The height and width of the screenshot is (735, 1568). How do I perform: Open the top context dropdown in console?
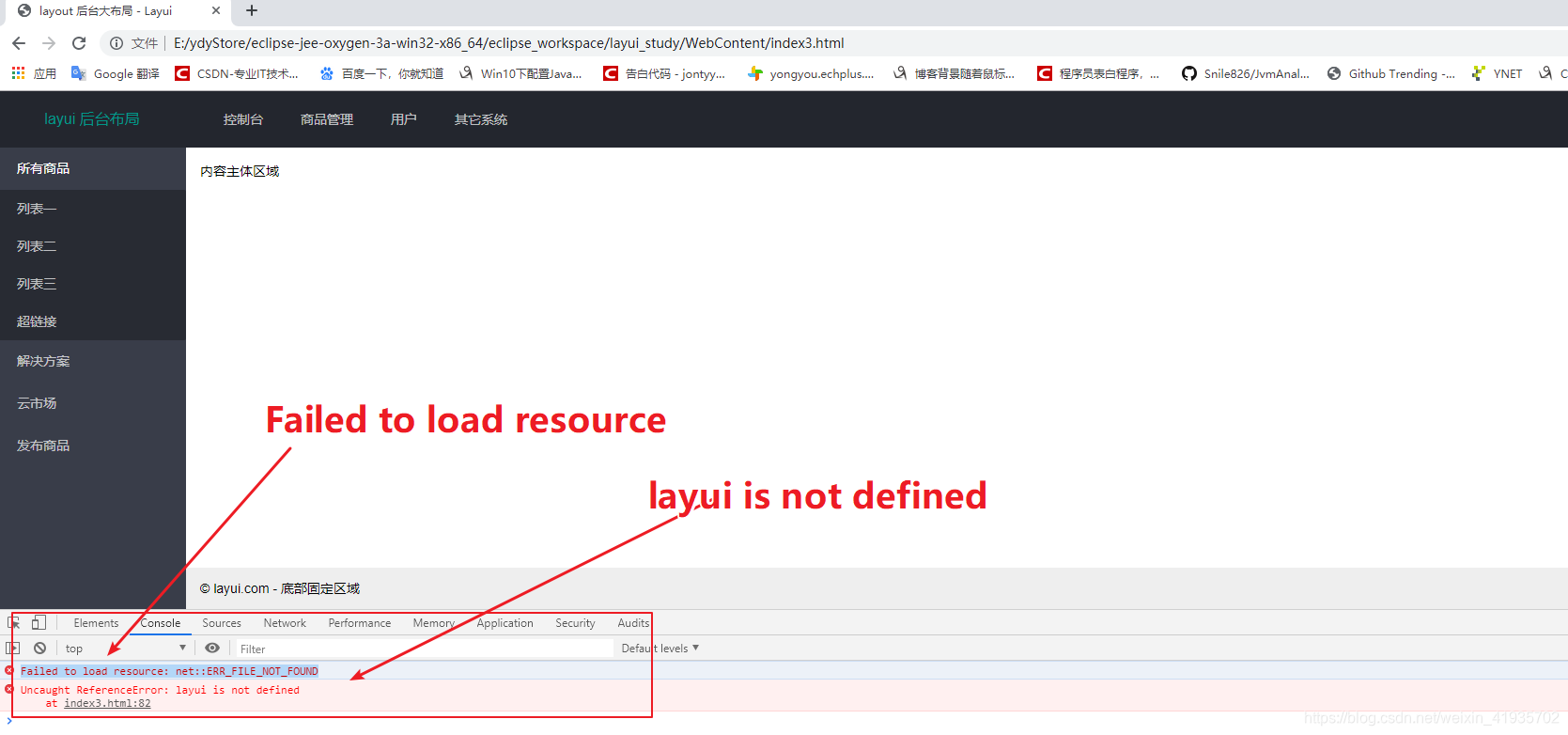click(x=125, y=649)
